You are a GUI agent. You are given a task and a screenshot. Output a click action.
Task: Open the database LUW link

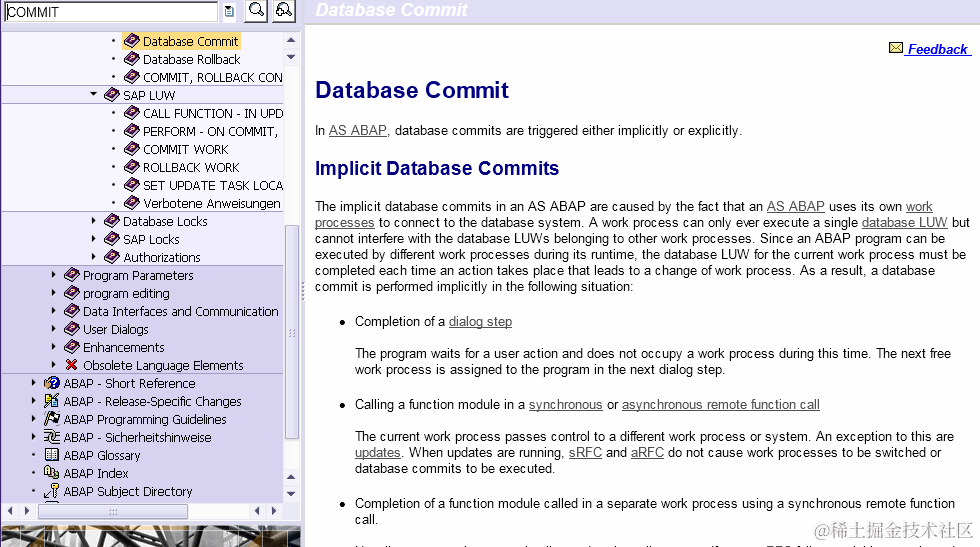(904, 223)
